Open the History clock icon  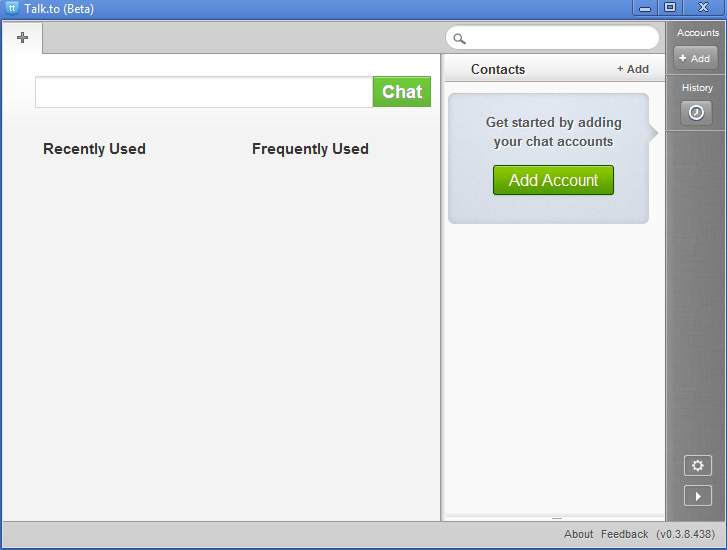[x=696, y=113]
